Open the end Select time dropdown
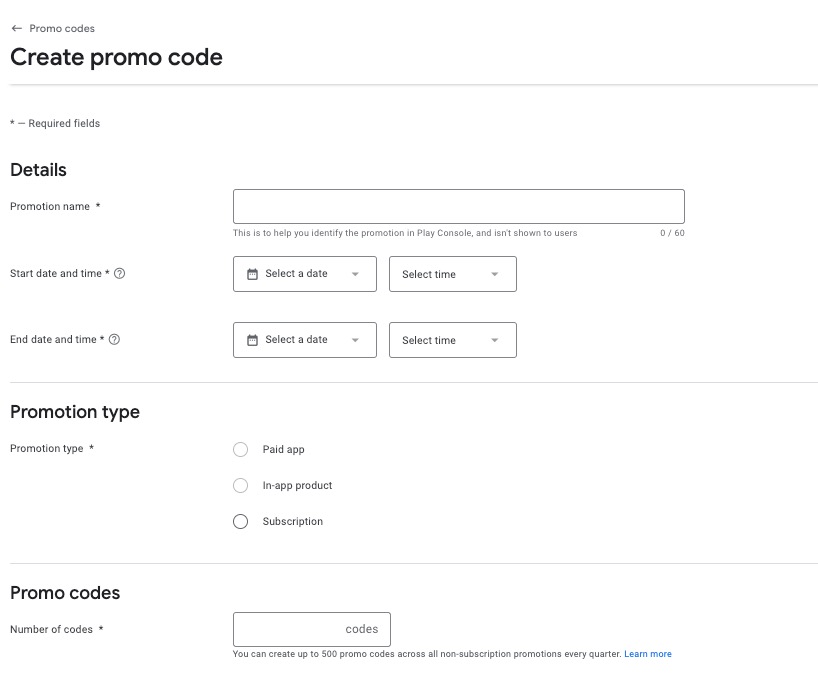This screenshot has width=818, height=696. 453,340
